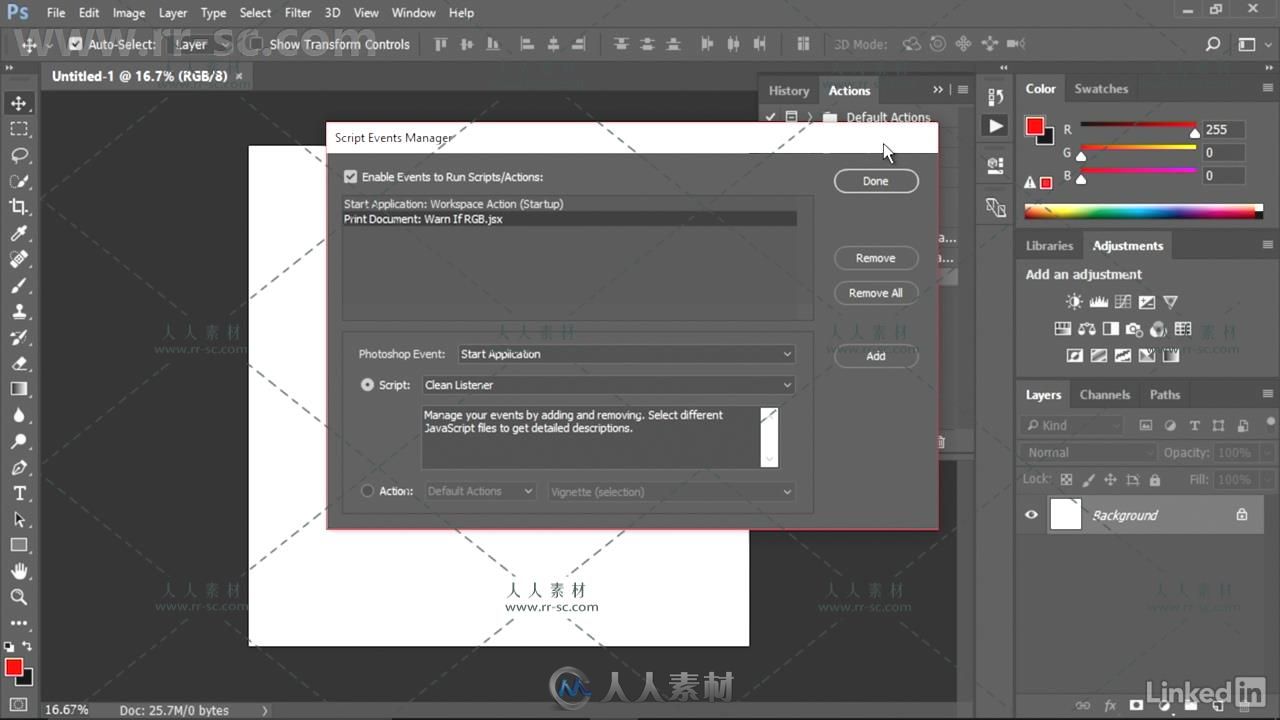Click the red foreground color swatch in Color panel
Viewport: 1280px width, 720px height.
point(1035,127)
